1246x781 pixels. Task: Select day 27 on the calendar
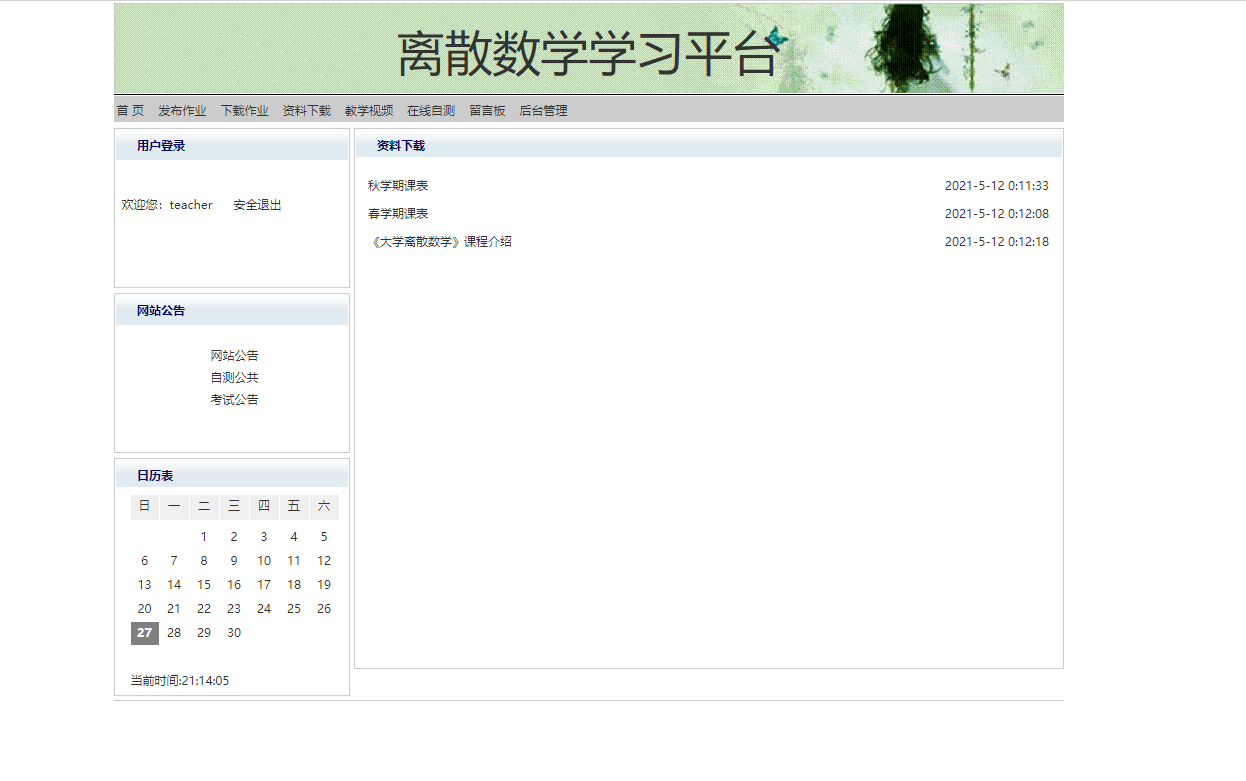click(x=144, y=633)
